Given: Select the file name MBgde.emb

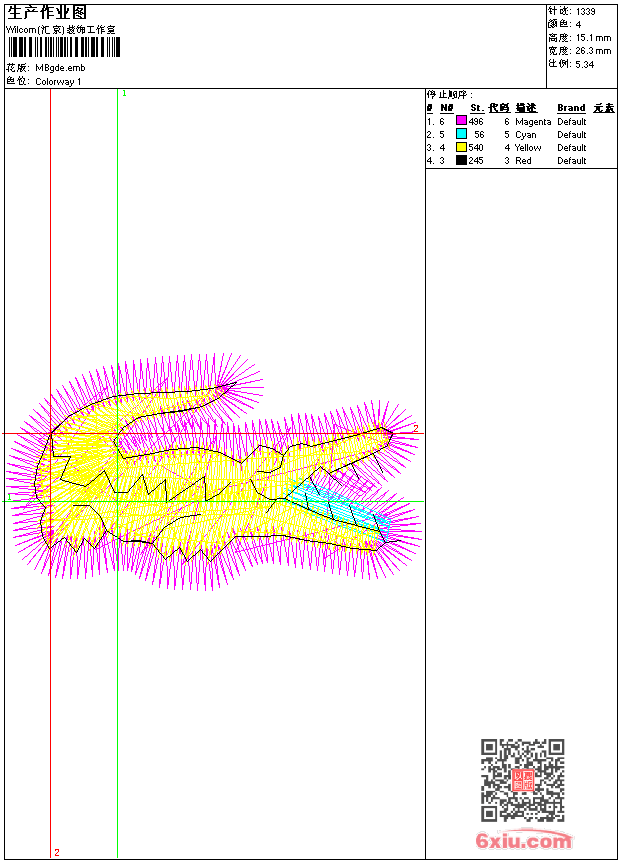Looking at the screenshot, I should pos(60,68).
